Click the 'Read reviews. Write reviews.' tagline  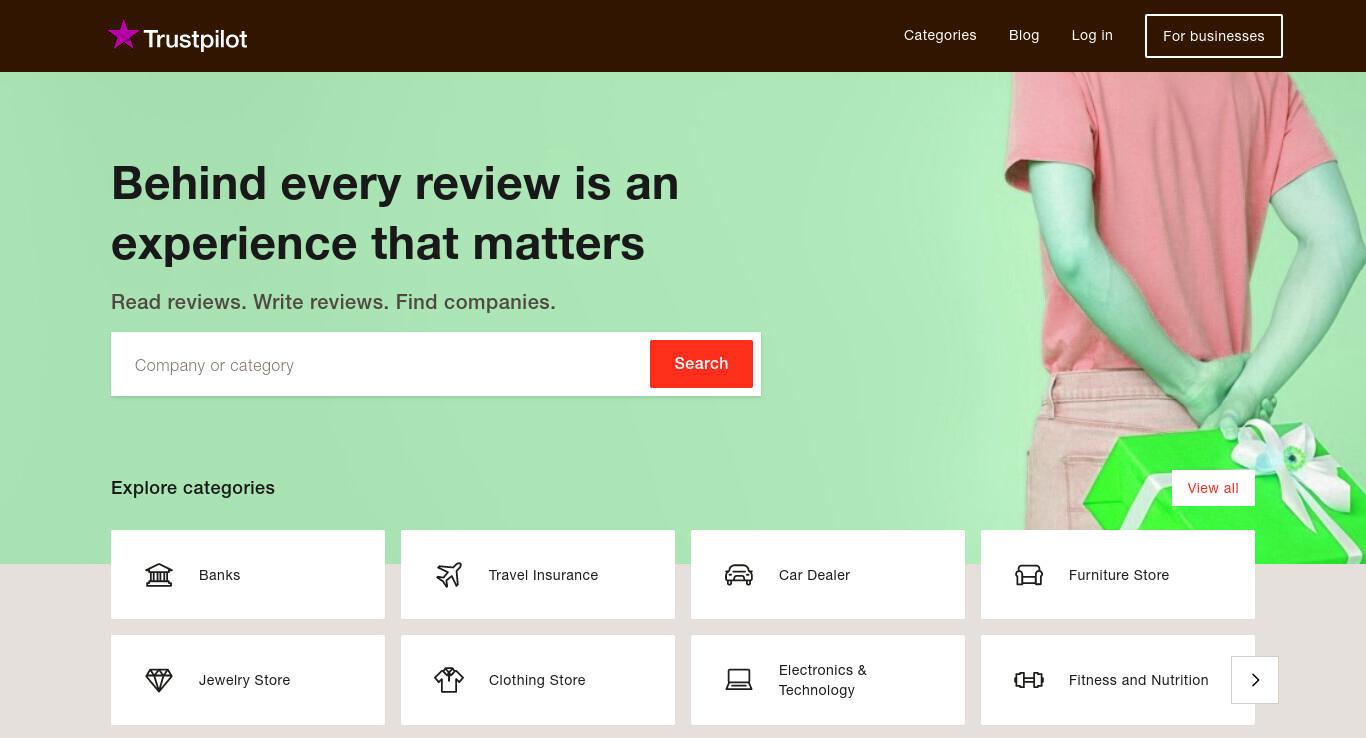[333, 302]
